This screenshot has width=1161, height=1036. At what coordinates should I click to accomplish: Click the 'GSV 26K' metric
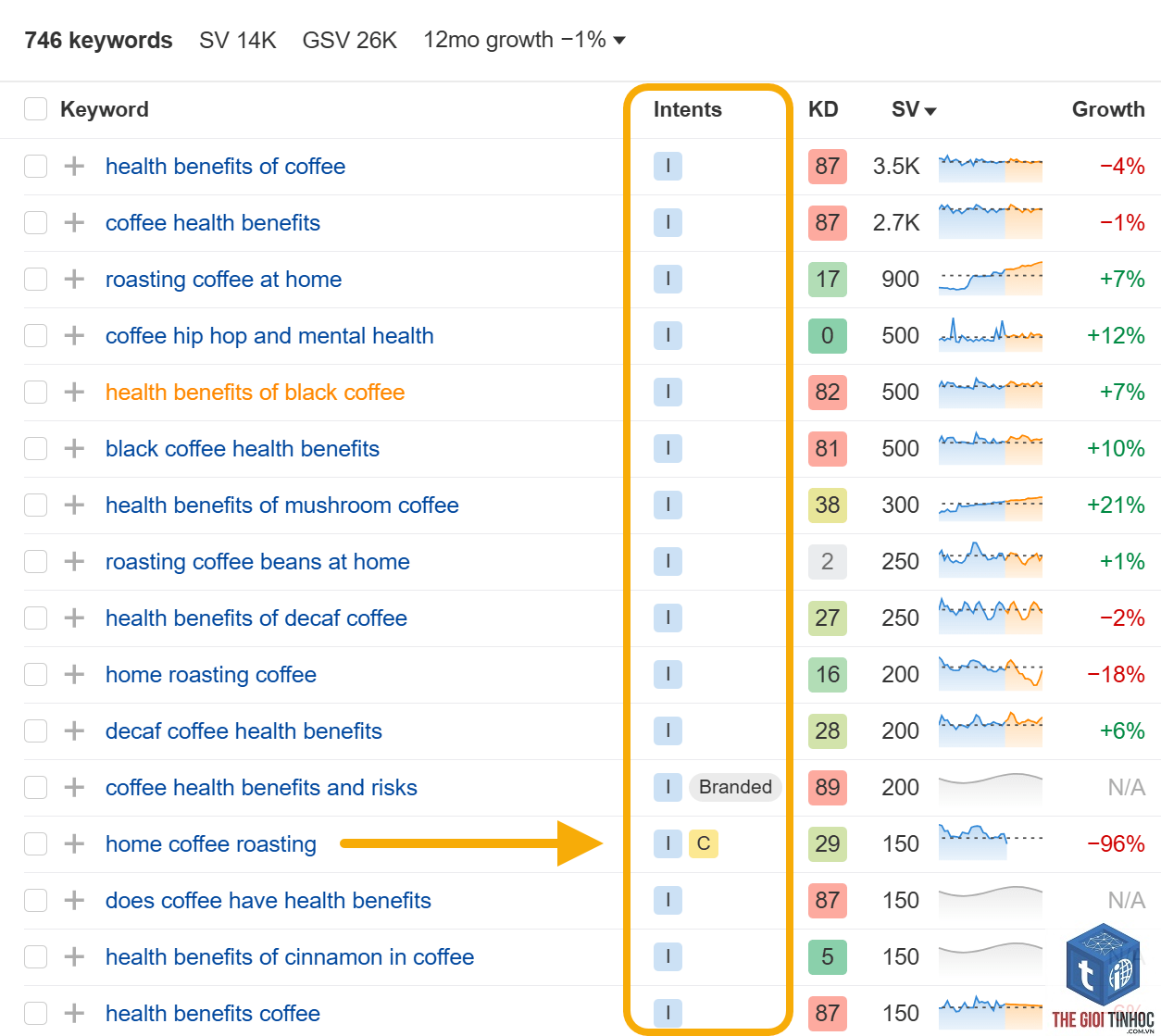coord(349,41)
